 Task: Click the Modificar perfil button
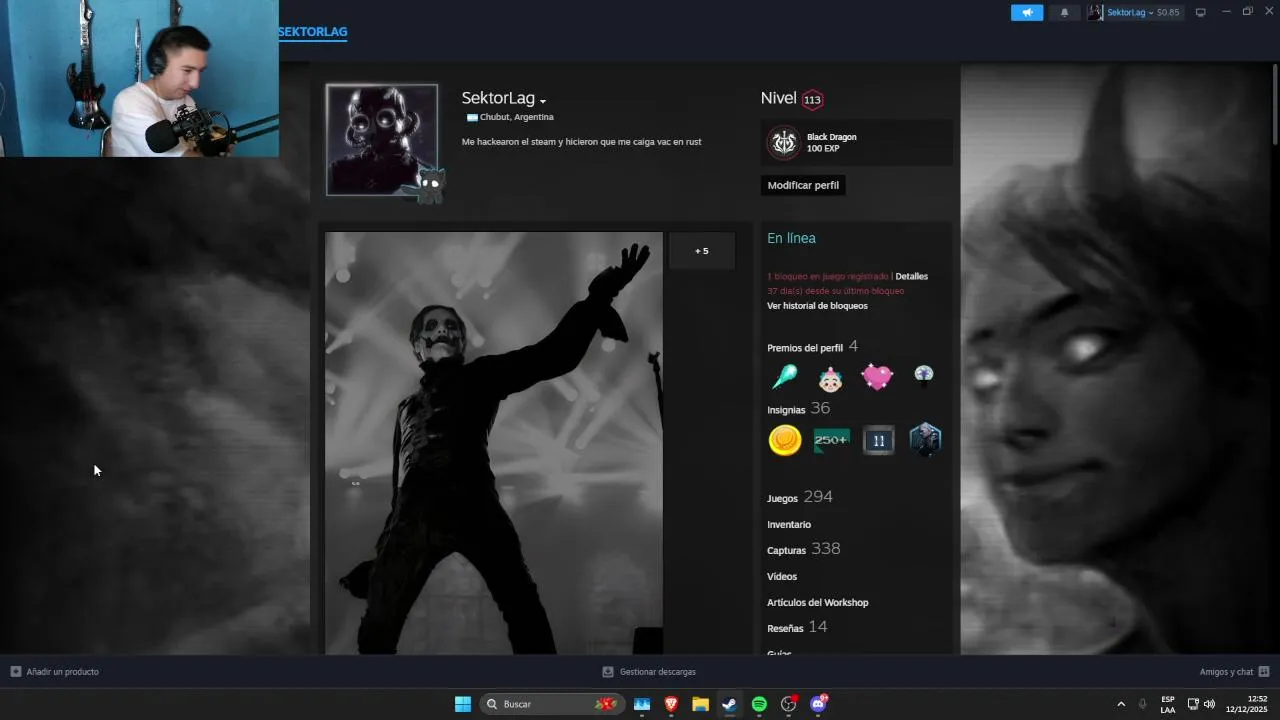point(803,185)
